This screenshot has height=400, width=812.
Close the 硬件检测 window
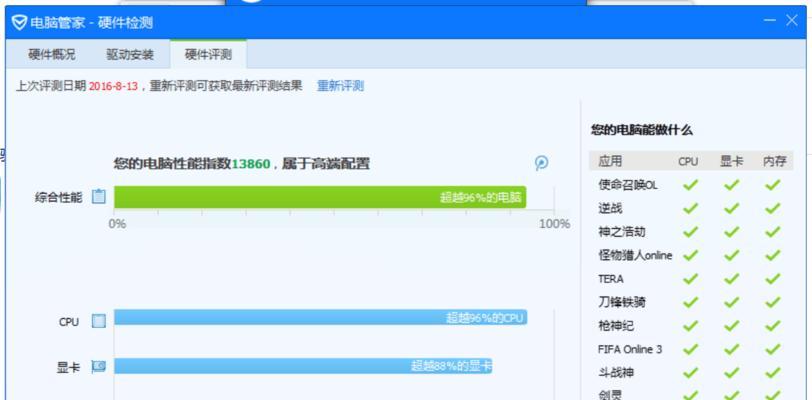pyautogui.click(x=791, y=21)
